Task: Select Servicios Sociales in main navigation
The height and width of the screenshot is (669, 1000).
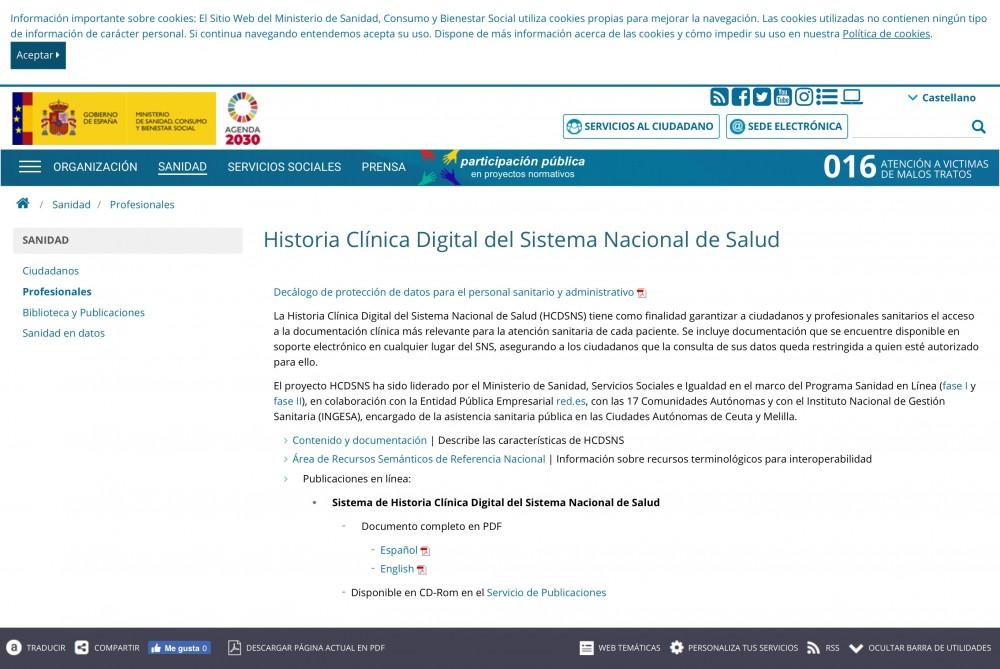Action: click(x=284, y=167)
